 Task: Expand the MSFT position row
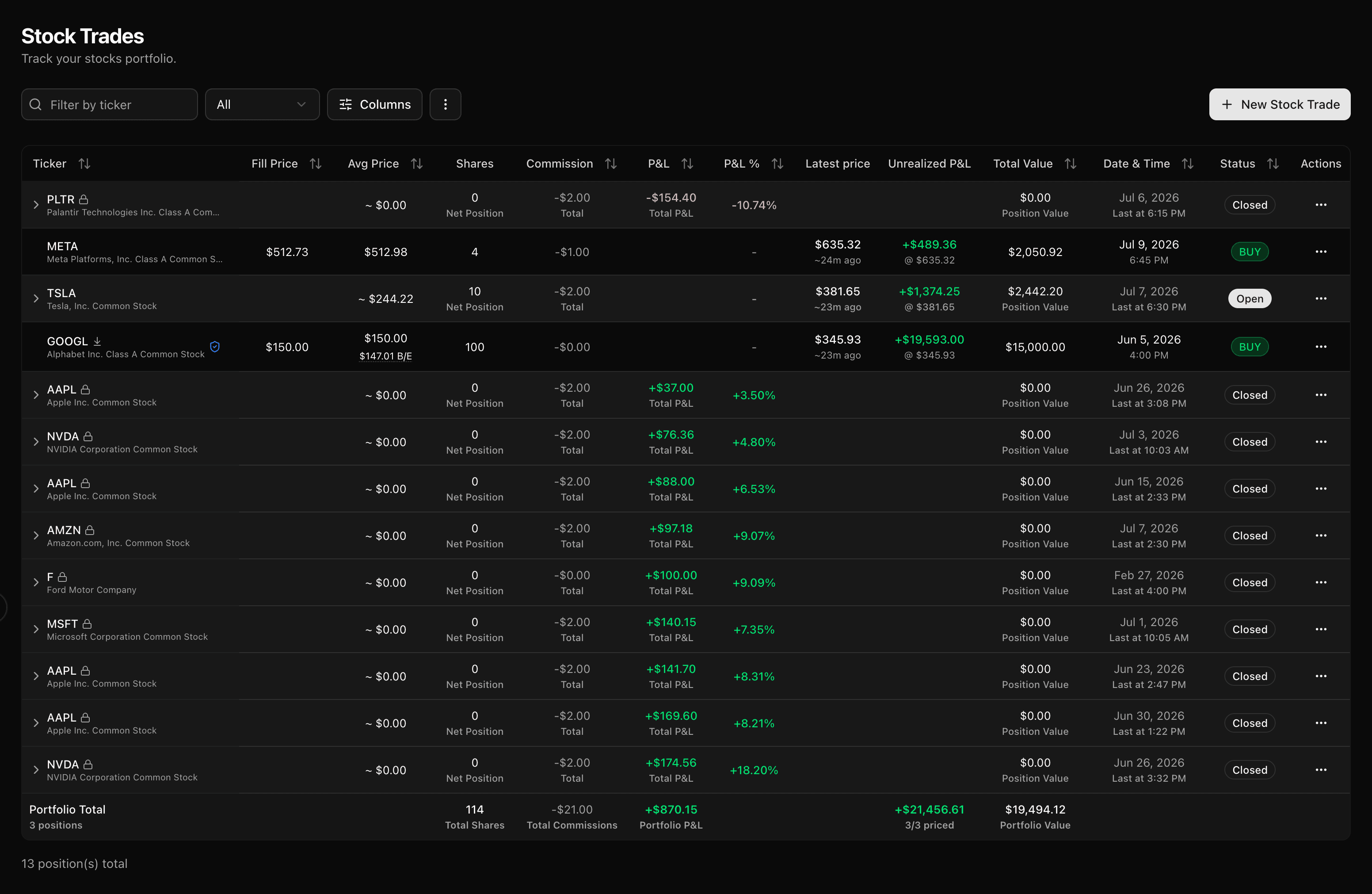tap(36, 629)
